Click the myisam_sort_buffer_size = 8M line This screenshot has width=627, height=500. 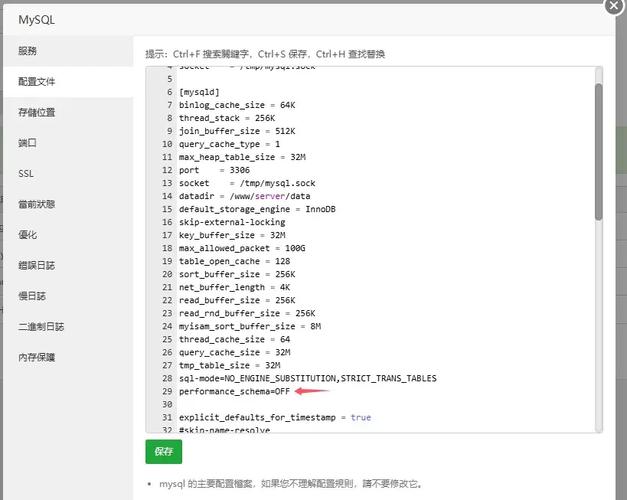[250, 326]
